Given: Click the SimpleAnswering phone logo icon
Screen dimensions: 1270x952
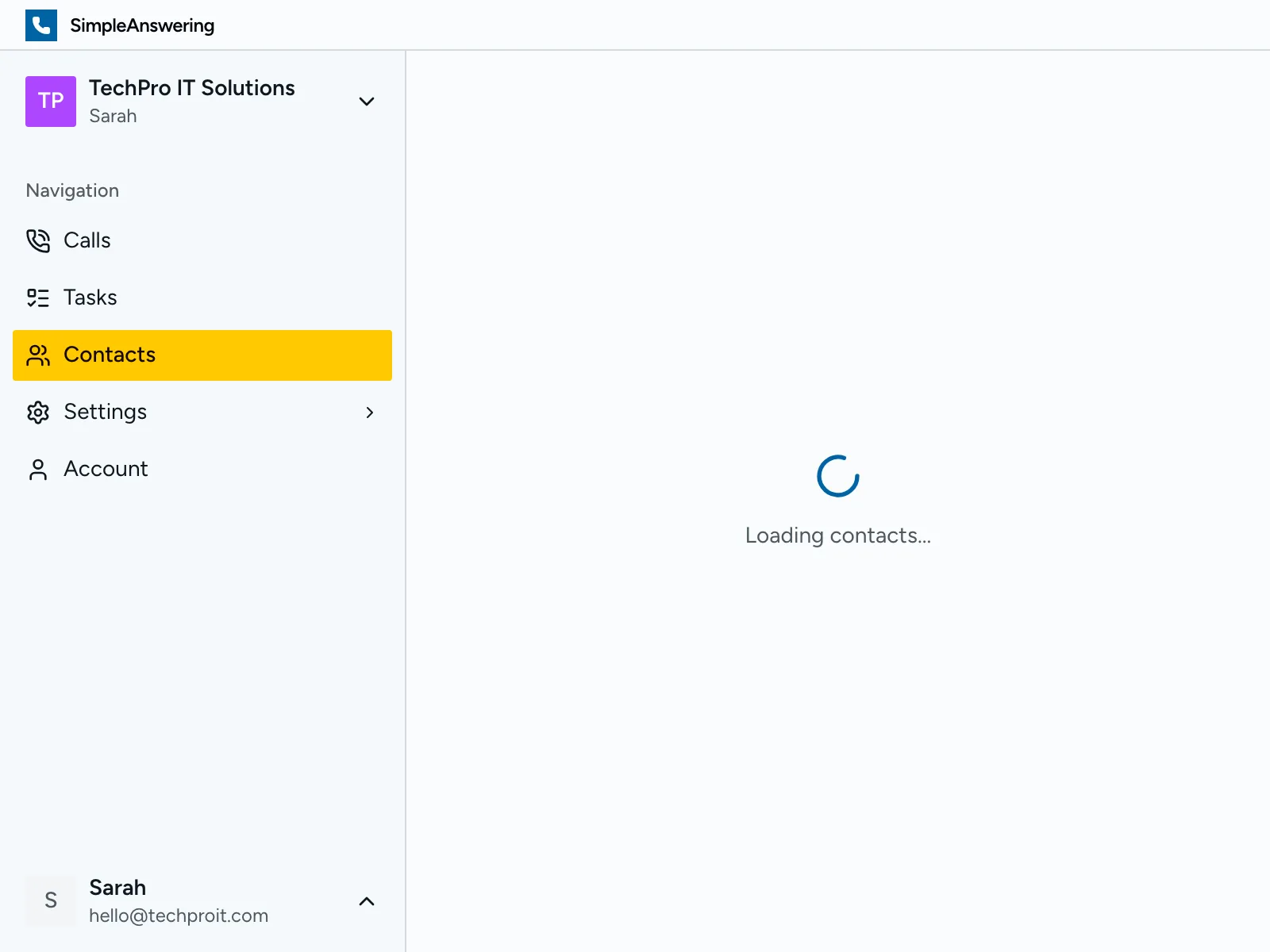Looking at the screenshot, I should (40, 25).
